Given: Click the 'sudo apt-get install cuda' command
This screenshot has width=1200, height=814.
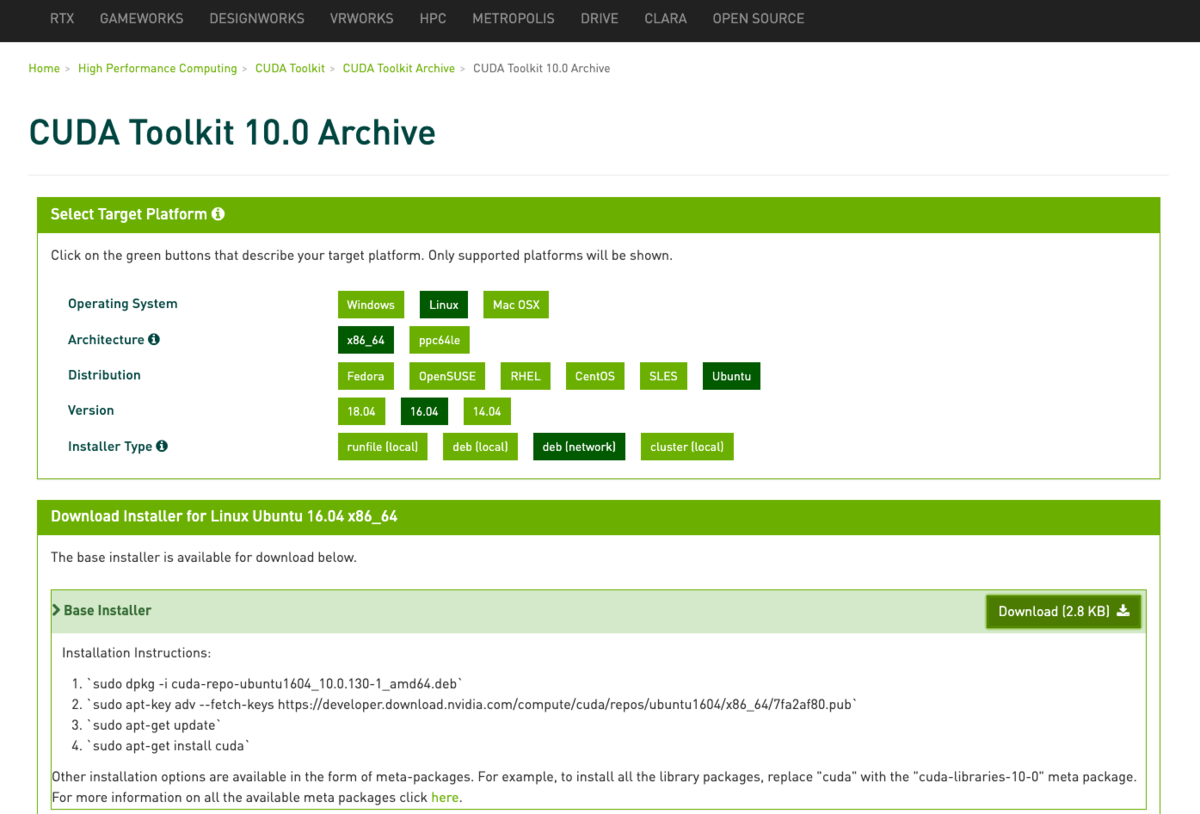Looking at the screenshot, I should point(169,746).
